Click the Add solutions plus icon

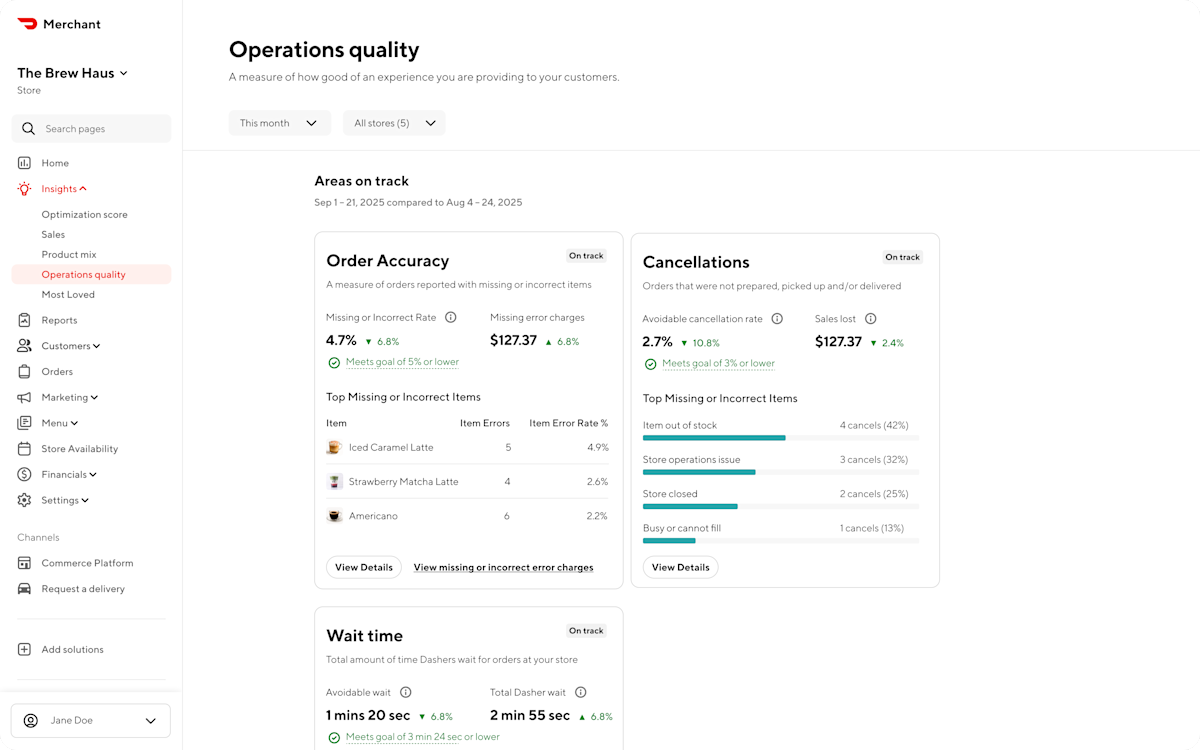coord(23,649)
